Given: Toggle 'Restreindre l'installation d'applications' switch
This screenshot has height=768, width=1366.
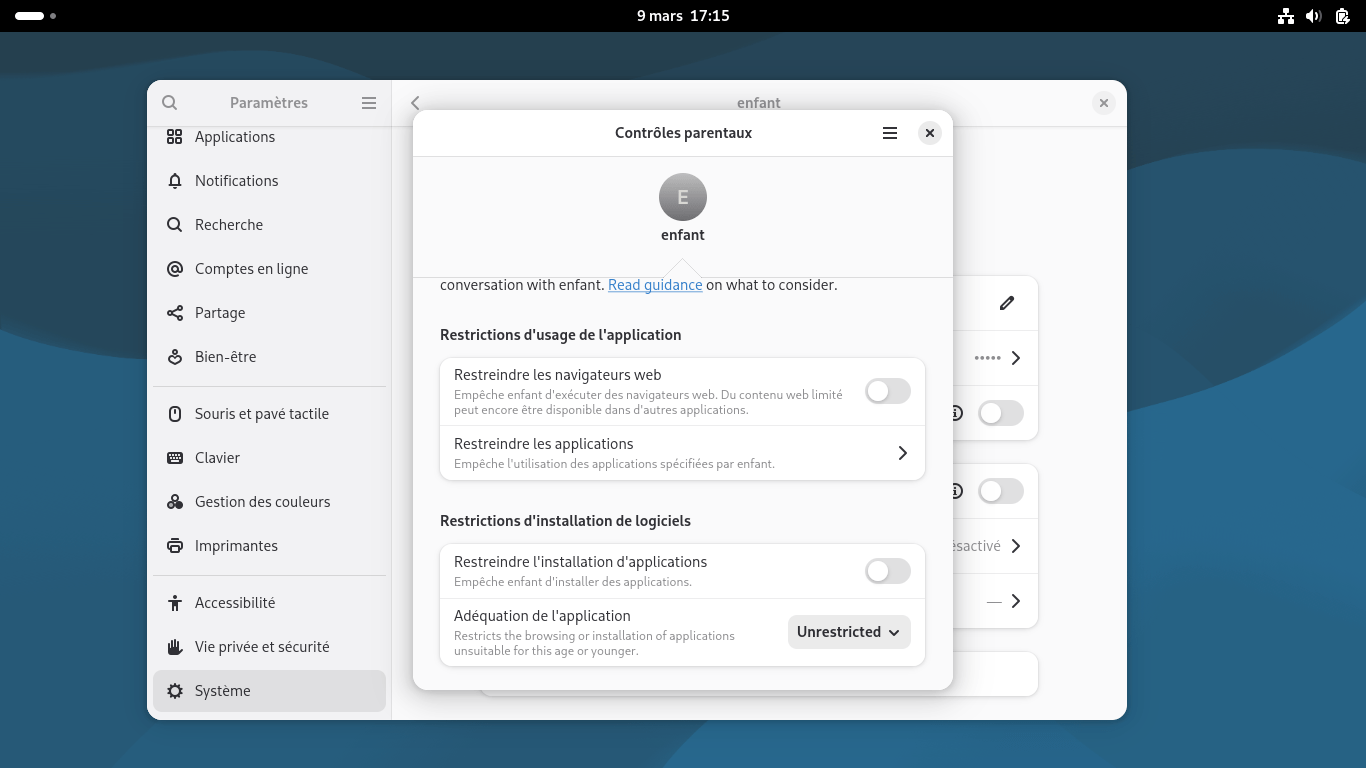Looking at the screenshot, I should 888,571.
